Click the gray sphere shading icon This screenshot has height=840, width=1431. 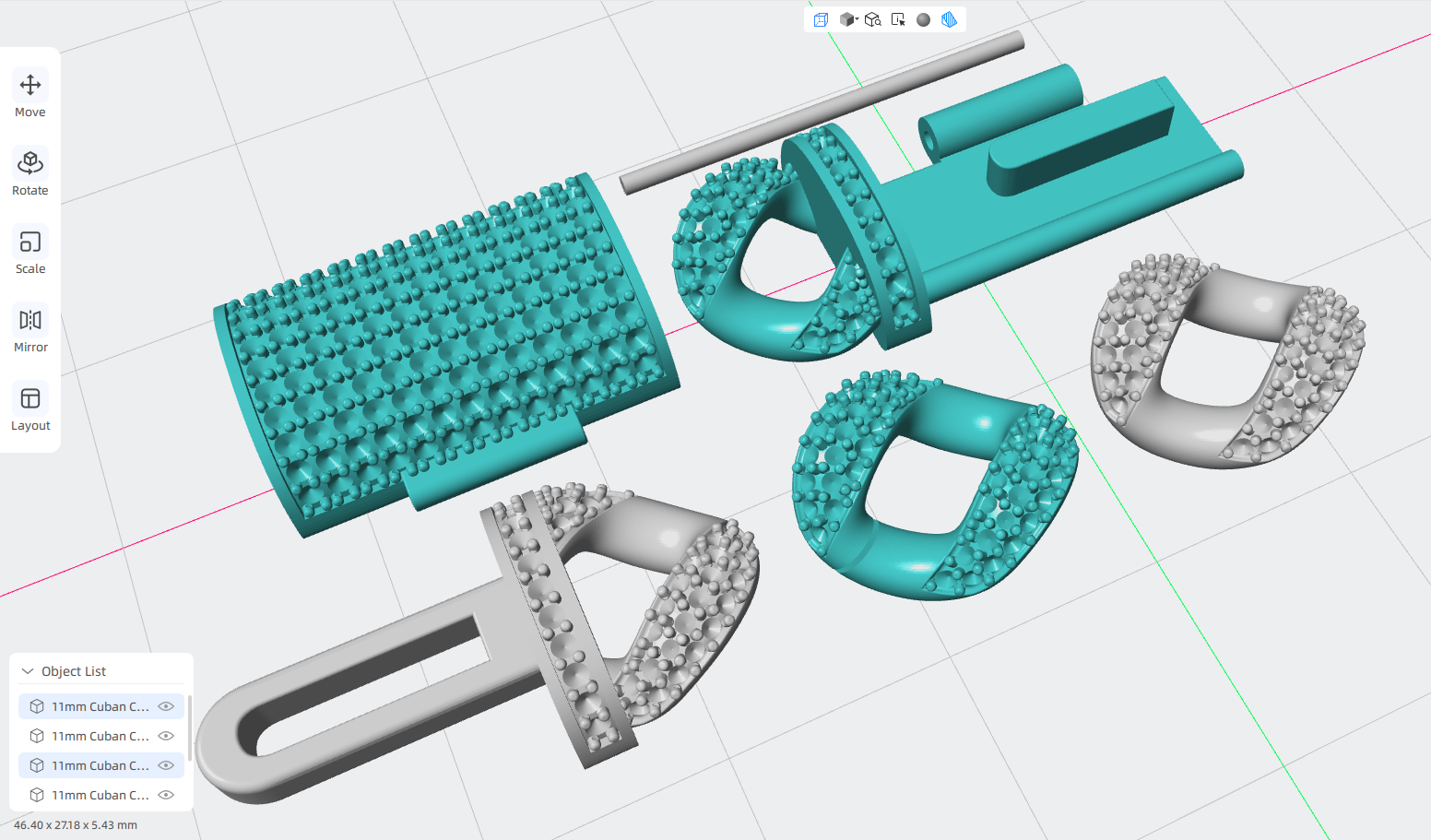click(923, 19)
